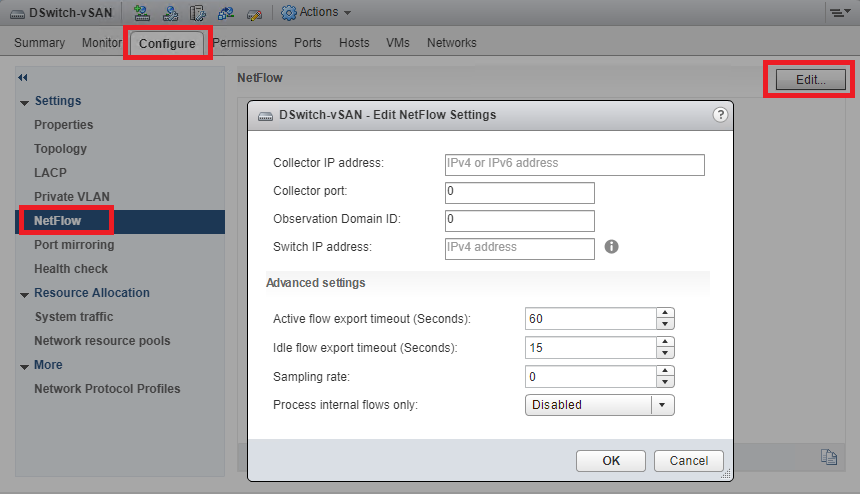
Task: Collapse the Settings section in the sidebar
Action: click(x=24, y=101)
